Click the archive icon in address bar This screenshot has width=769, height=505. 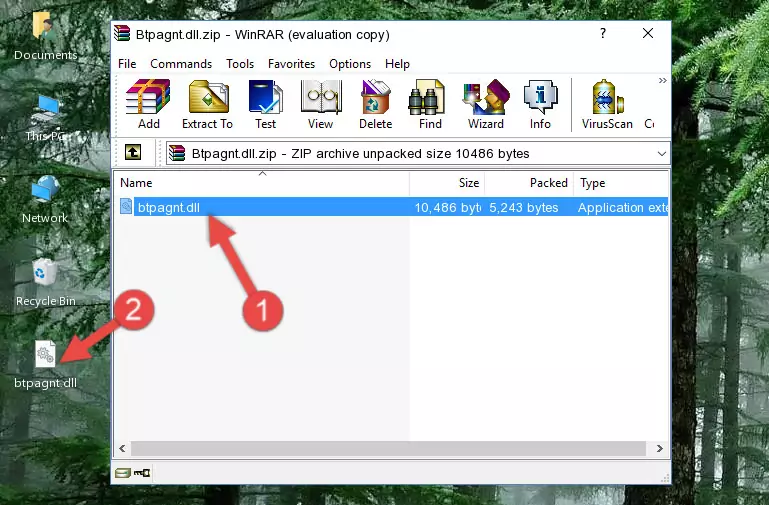tap(177, 153)
